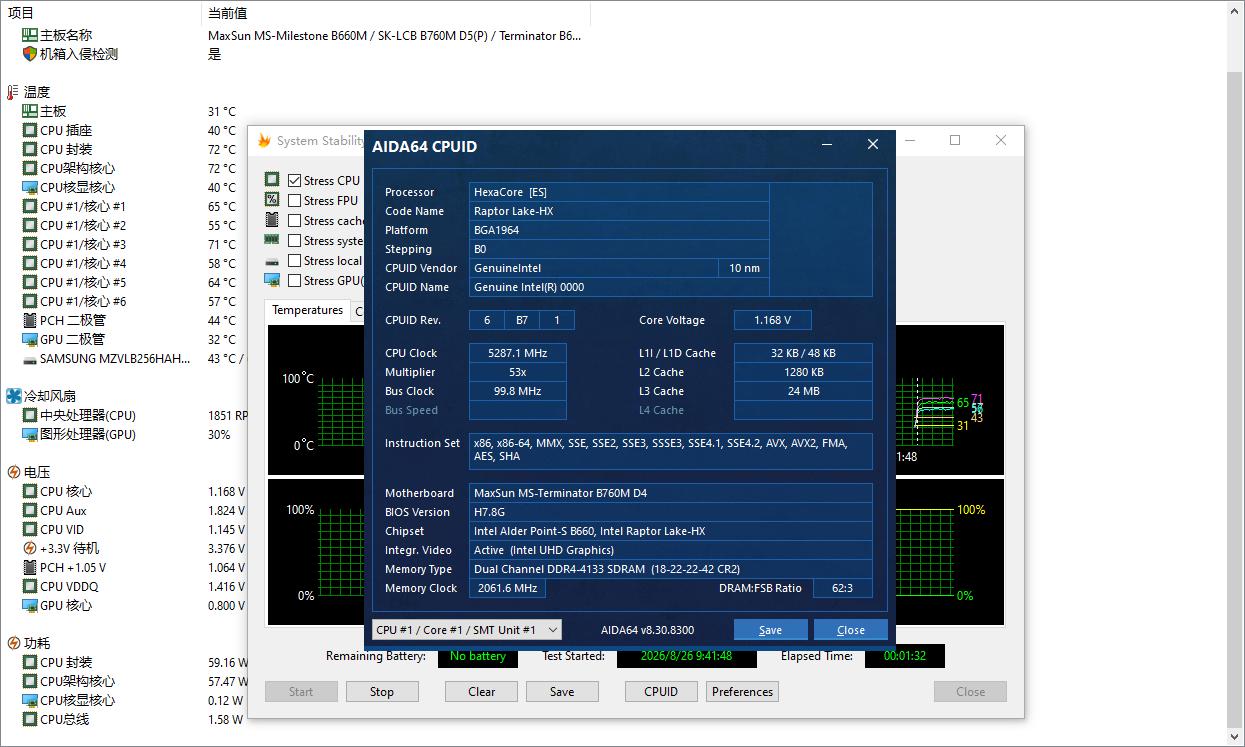Select the 中央处理器(CPU) fan icon

[30, 415]
